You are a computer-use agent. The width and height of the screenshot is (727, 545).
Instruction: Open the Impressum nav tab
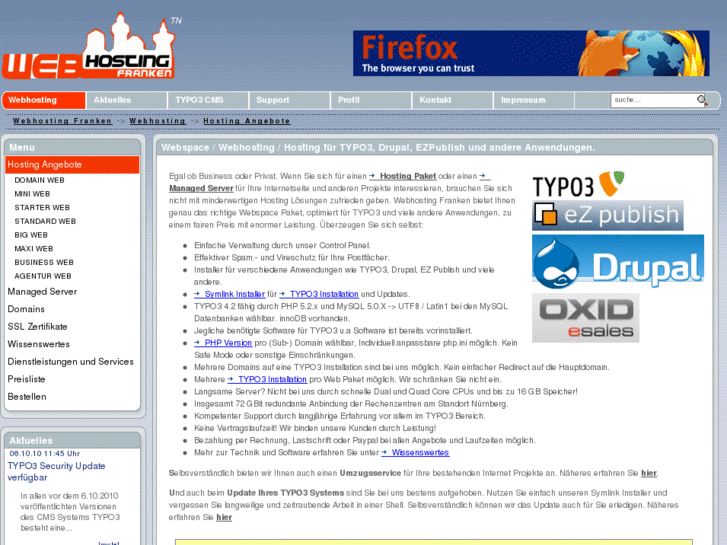pyautogui.click(x=534, y=100)
